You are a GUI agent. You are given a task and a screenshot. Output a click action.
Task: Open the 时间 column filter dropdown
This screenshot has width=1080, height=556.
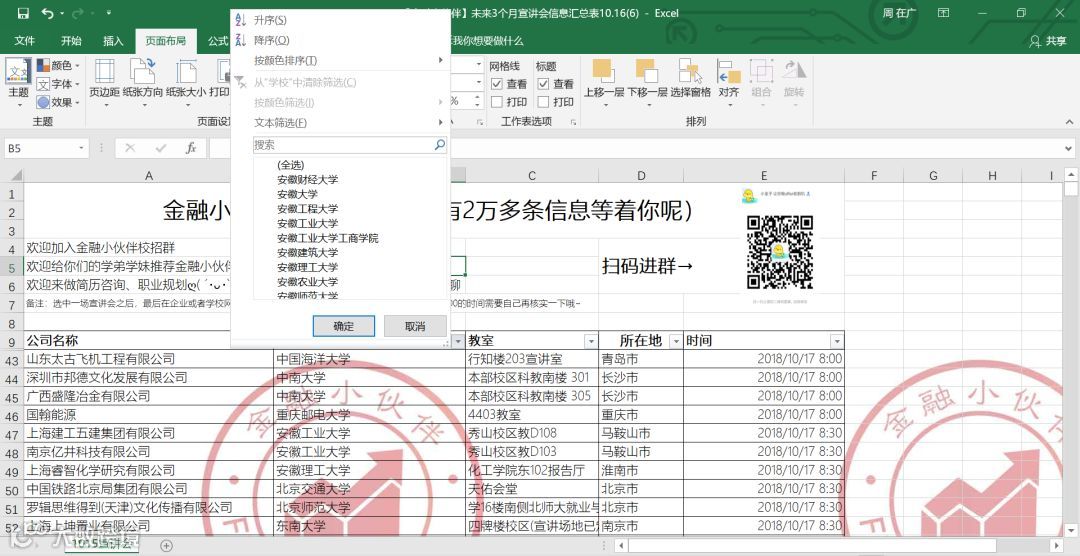pyautogui.click(x=836, y=341)
